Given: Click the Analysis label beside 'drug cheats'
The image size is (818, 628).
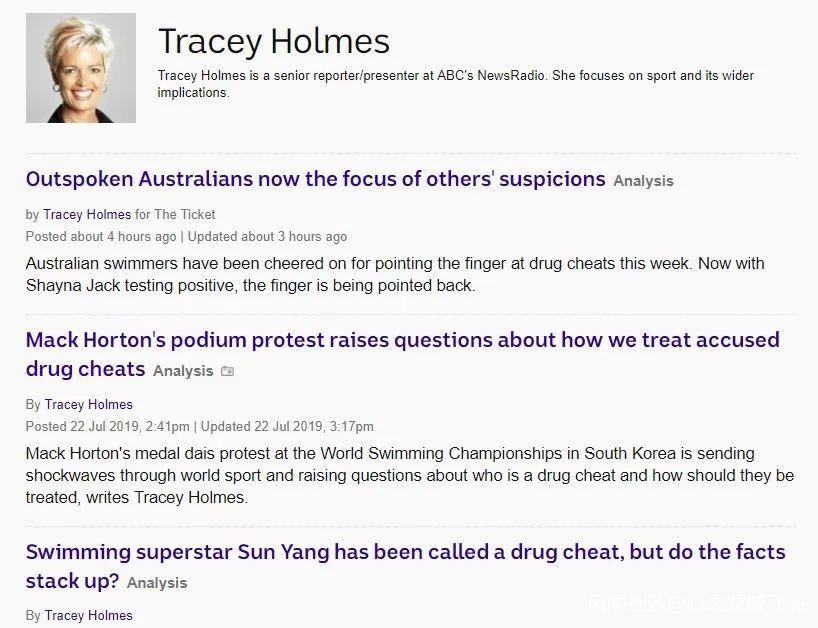Looking at the screenshot, I should click(183, 371).
